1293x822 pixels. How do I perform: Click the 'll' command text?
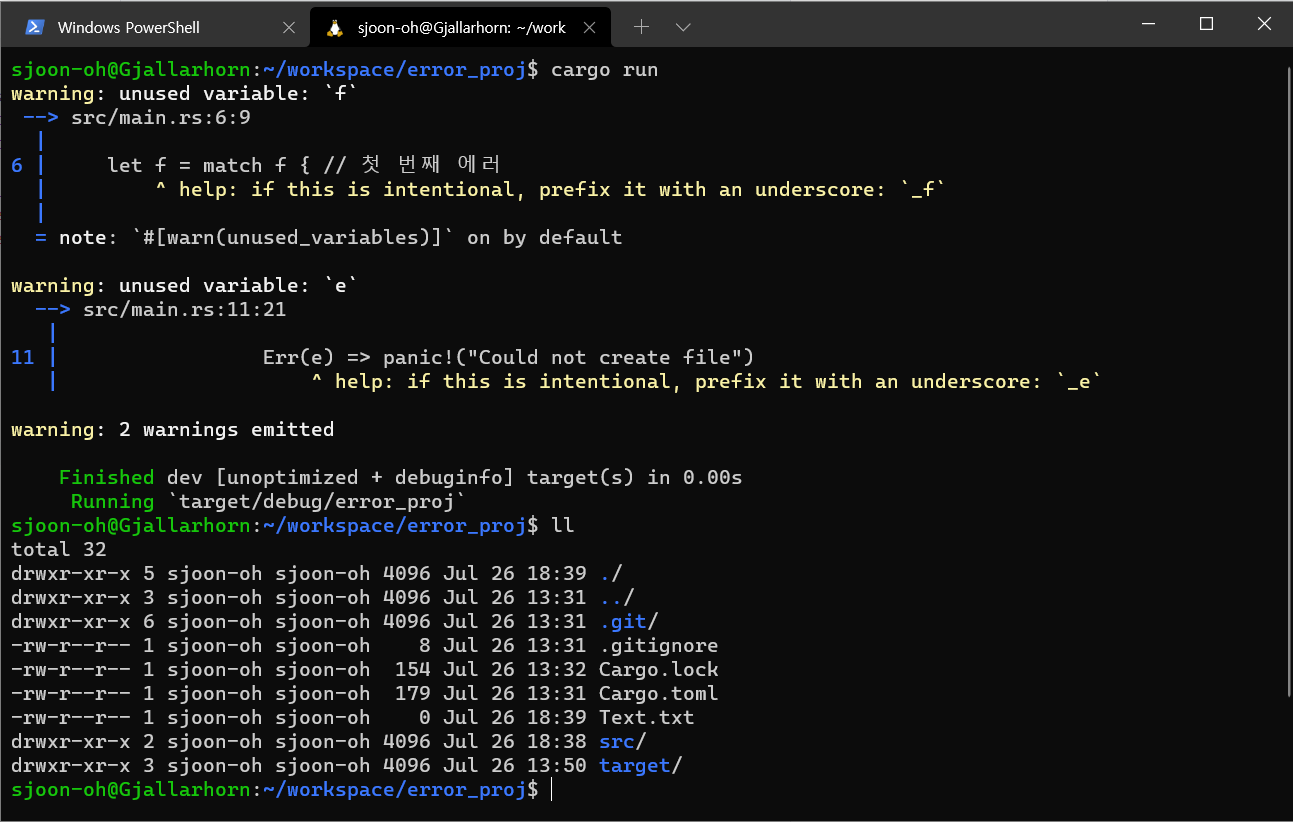(563, 525)
